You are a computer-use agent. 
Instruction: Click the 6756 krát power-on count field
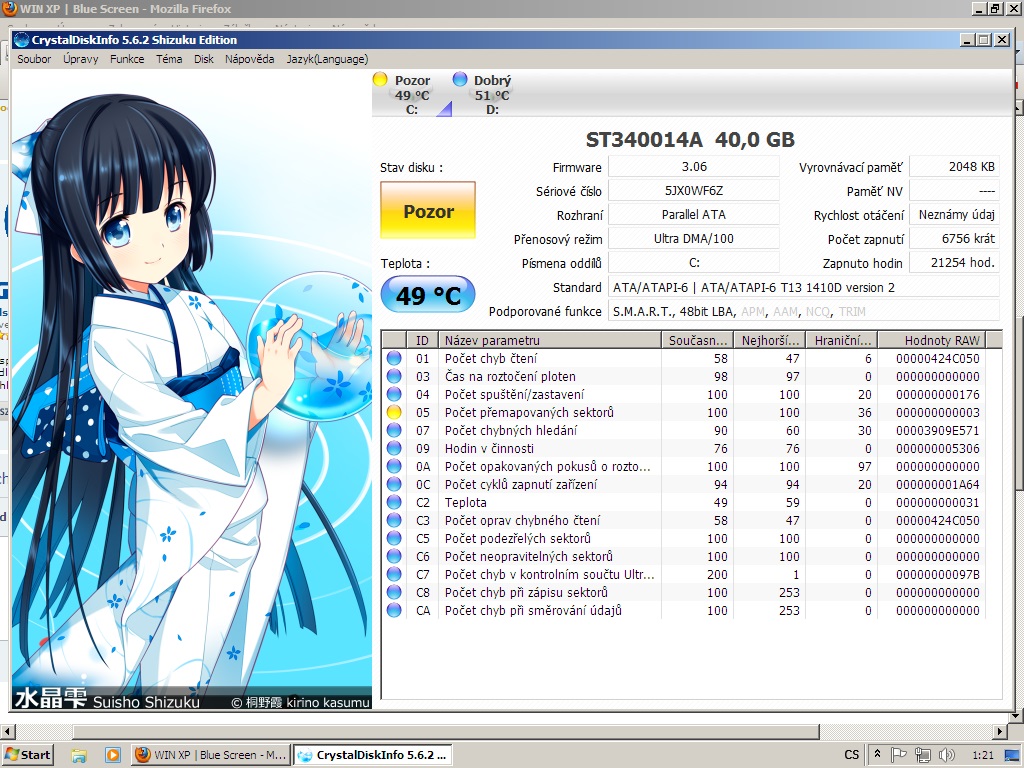pyautogui.click(x=954, y=238)
